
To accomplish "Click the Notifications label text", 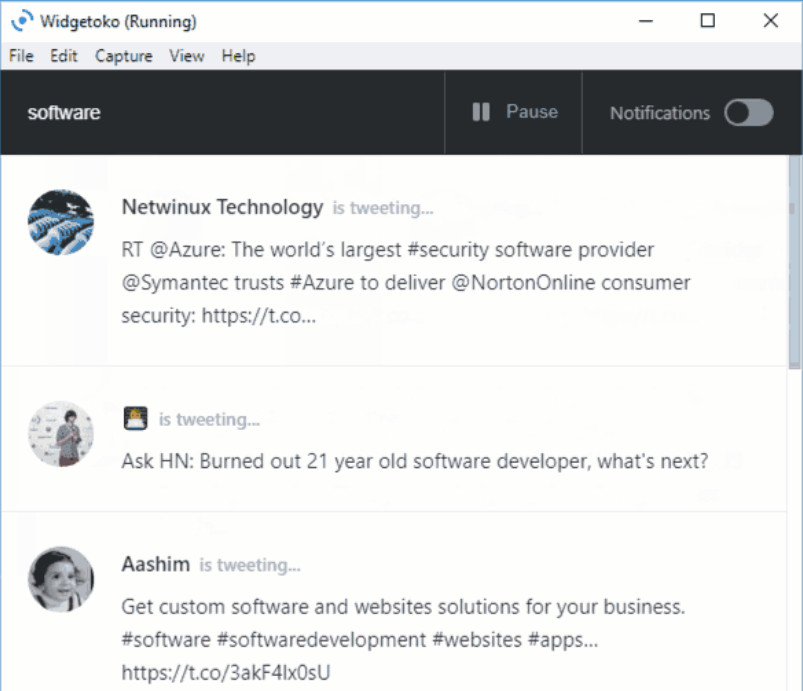I will (x=660, y=113).
